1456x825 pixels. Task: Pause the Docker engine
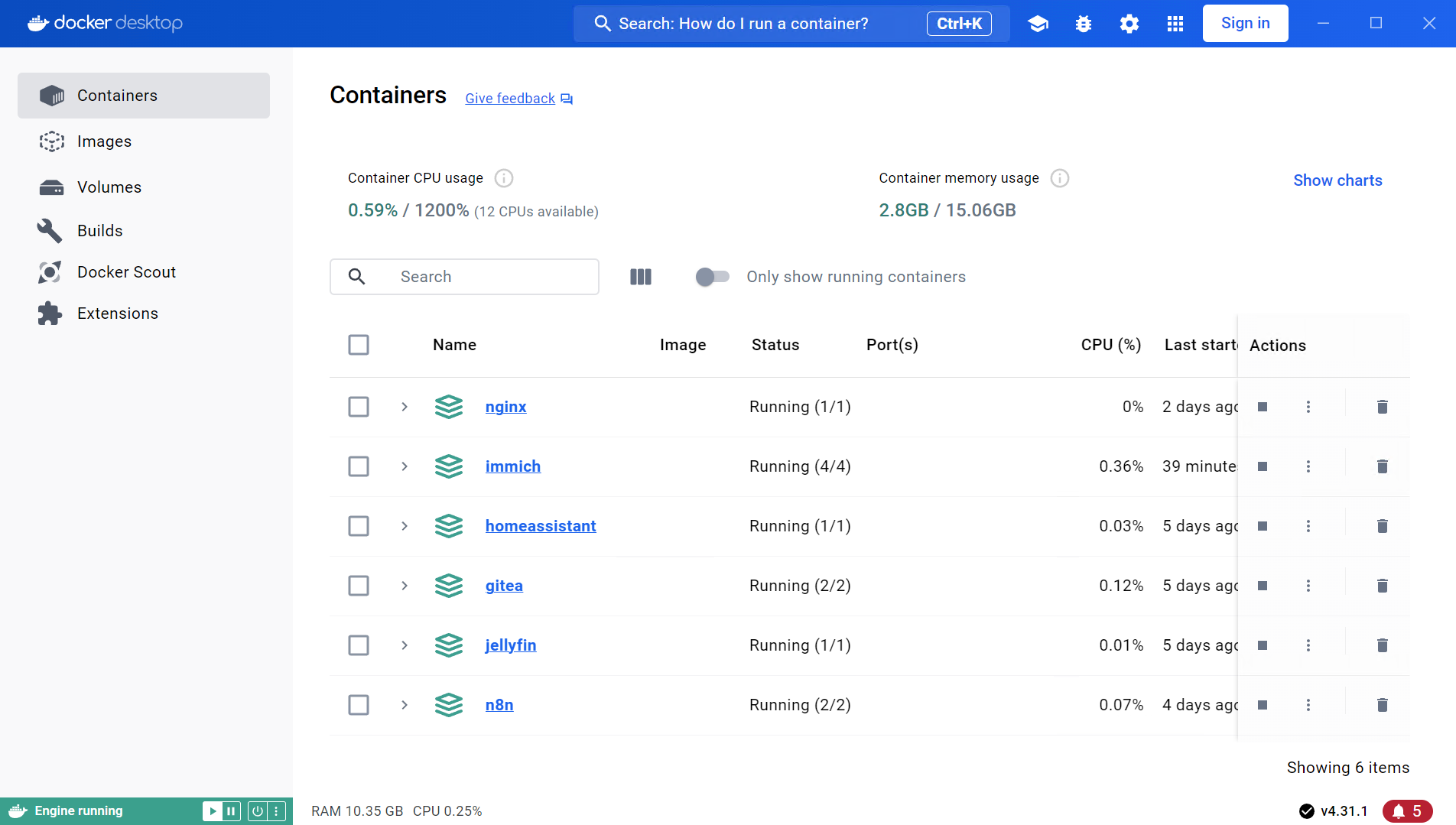tap(231, 811)
